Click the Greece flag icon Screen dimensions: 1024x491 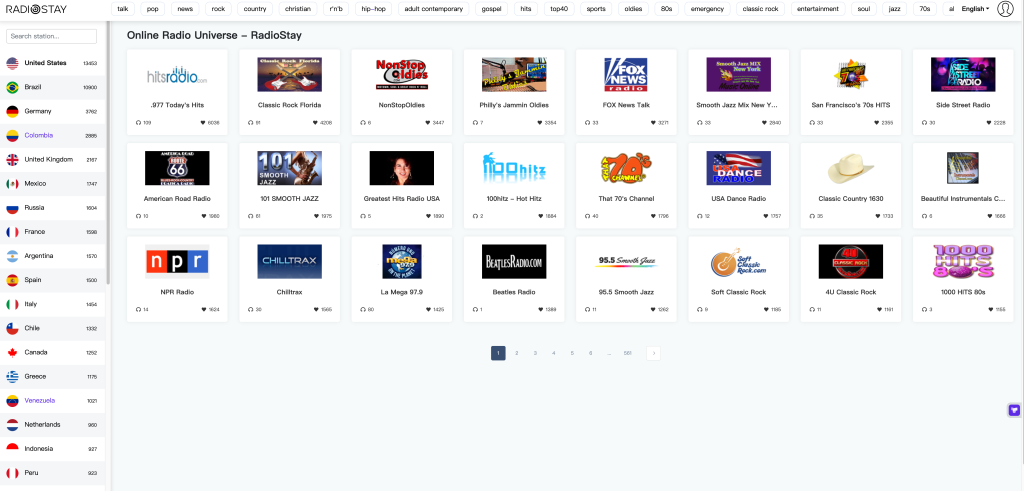coord(12,377)
